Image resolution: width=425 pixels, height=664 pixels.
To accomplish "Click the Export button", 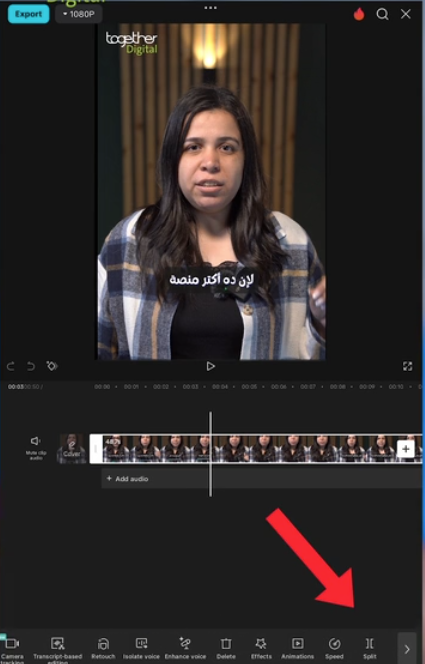I will click(x=28, y=14).
